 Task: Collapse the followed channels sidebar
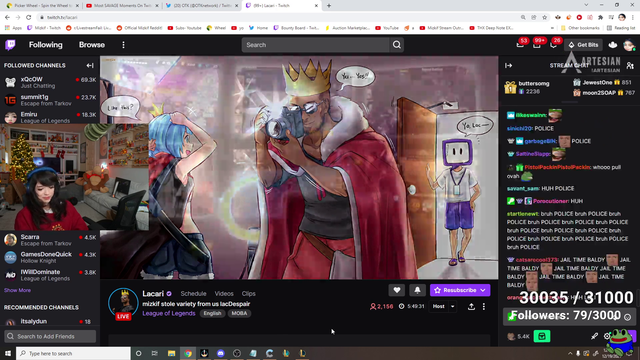tap(90, 65)
